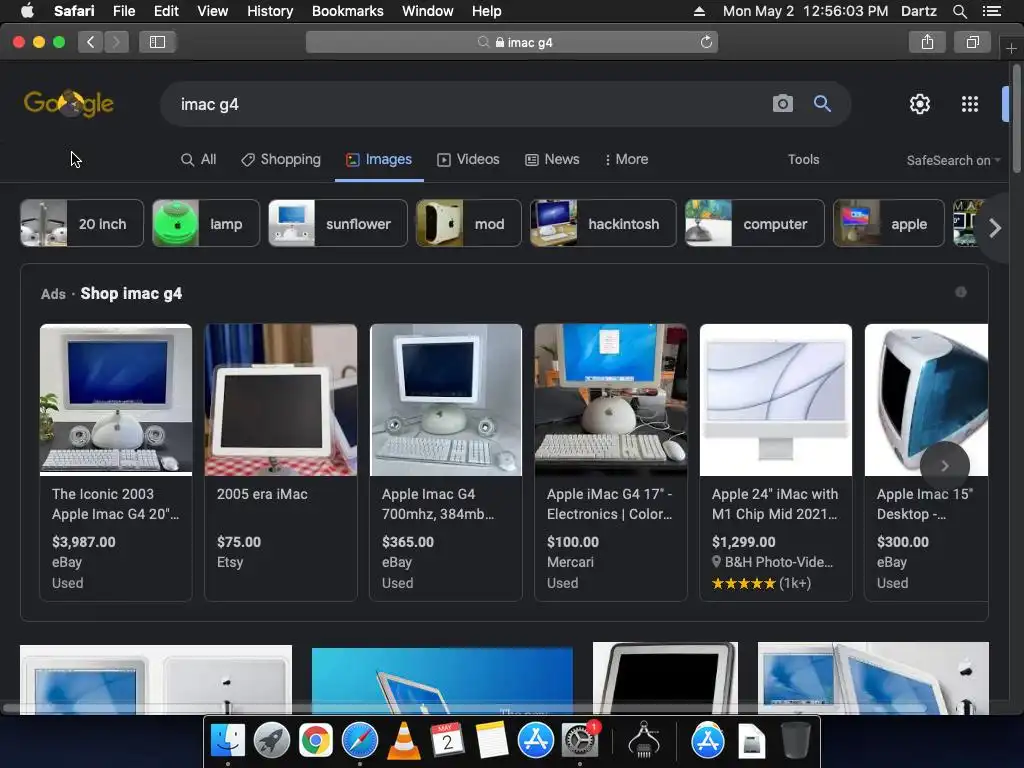Switch to the News tab
Viewport: 1024px width, 768px height.
pyautogui.click(x=552, y=159)
